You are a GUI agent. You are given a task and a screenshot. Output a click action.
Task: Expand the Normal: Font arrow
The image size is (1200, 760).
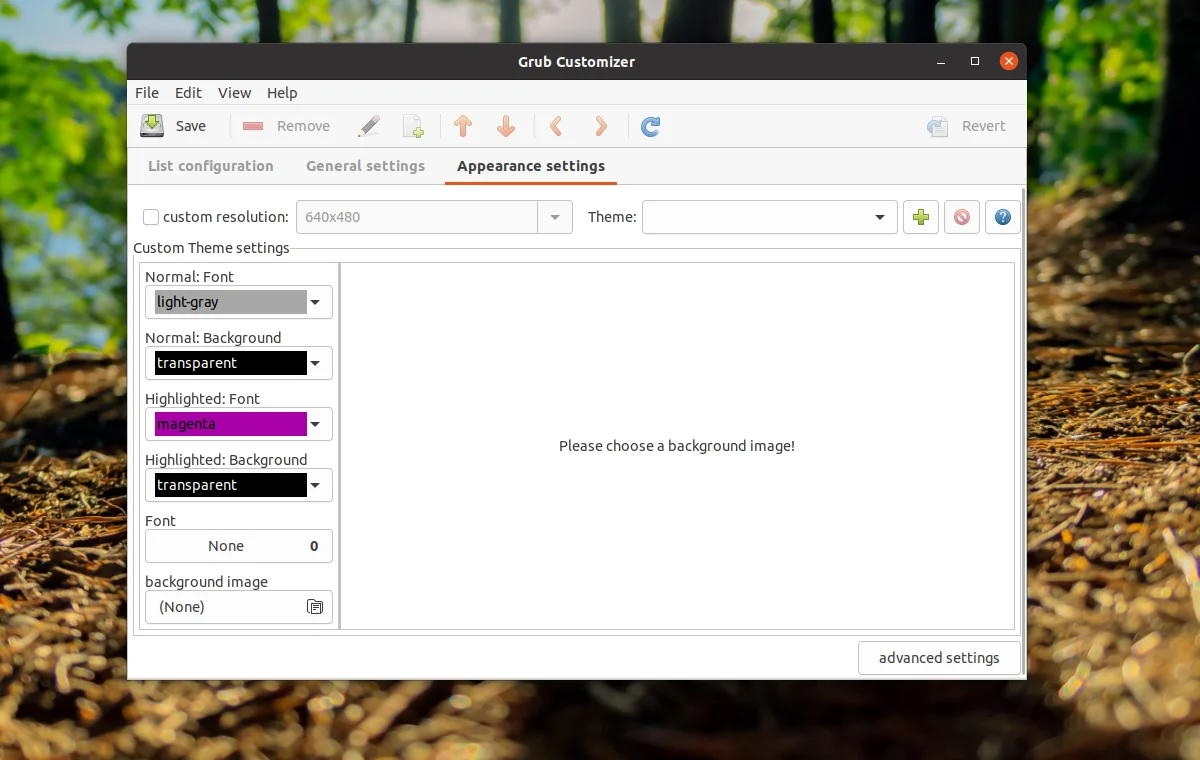pos(316,302)
